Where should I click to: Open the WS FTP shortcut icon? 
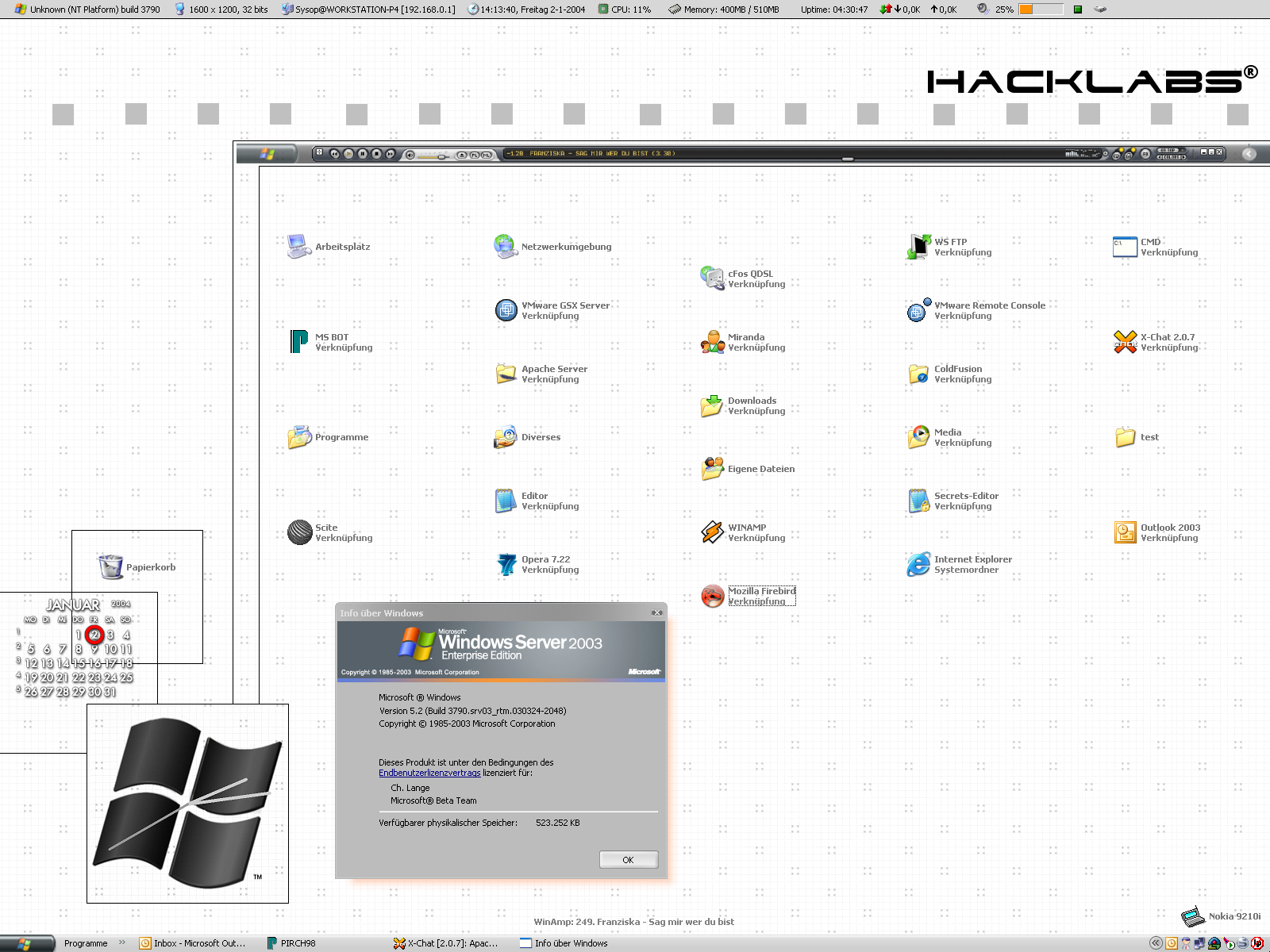[x=919, y=247]
